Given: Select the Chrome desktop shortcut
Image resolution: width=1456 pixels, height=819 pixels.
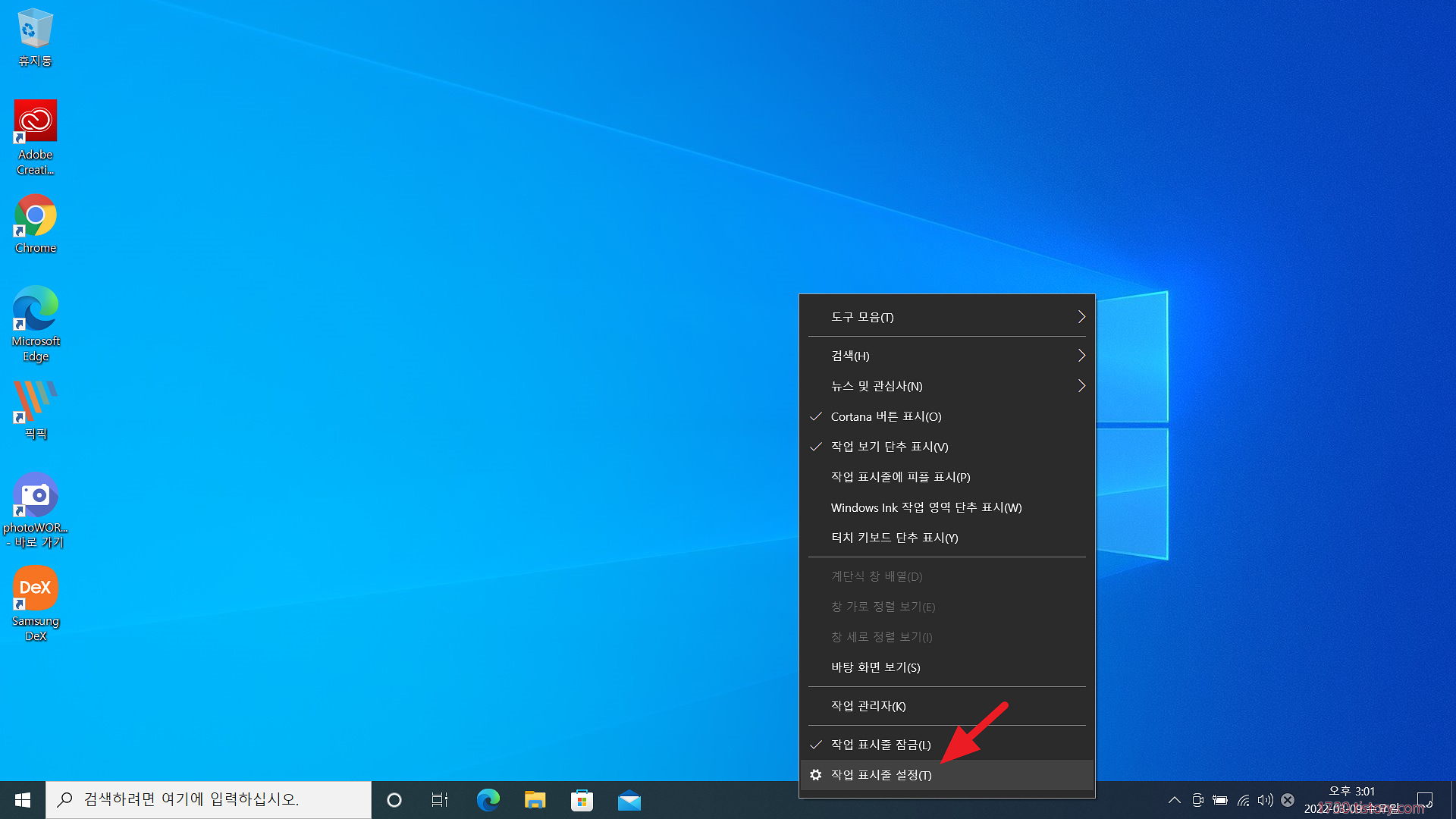Looking at the screenshot, I should (36, 224).
